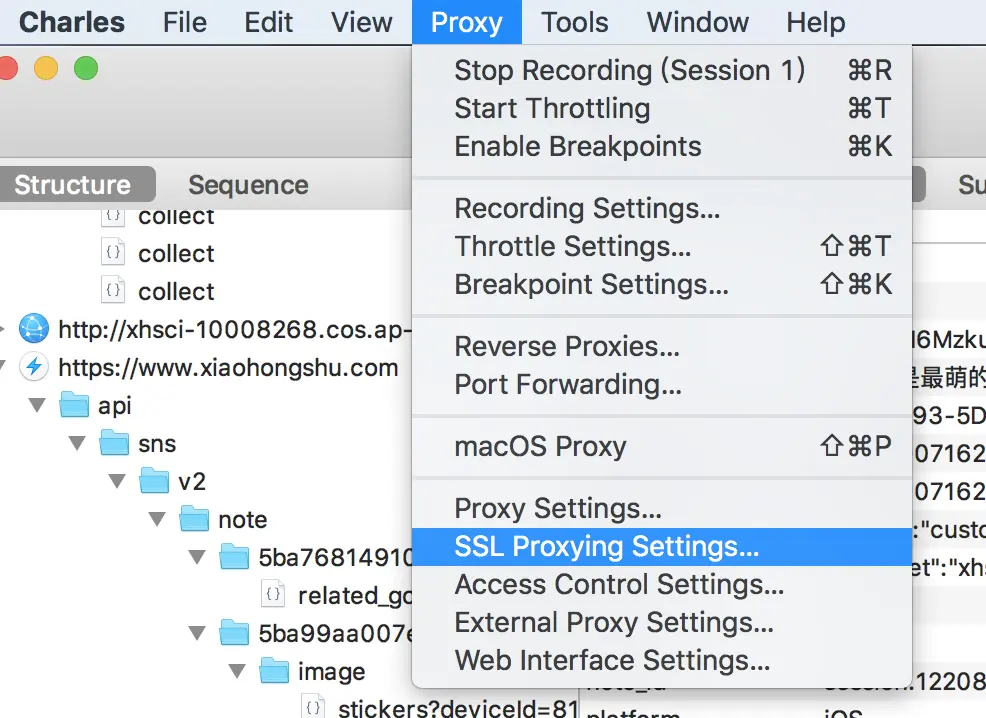
Task: Choose SSL Proxying Settings from Proxy menu
Action: (606, 547)
